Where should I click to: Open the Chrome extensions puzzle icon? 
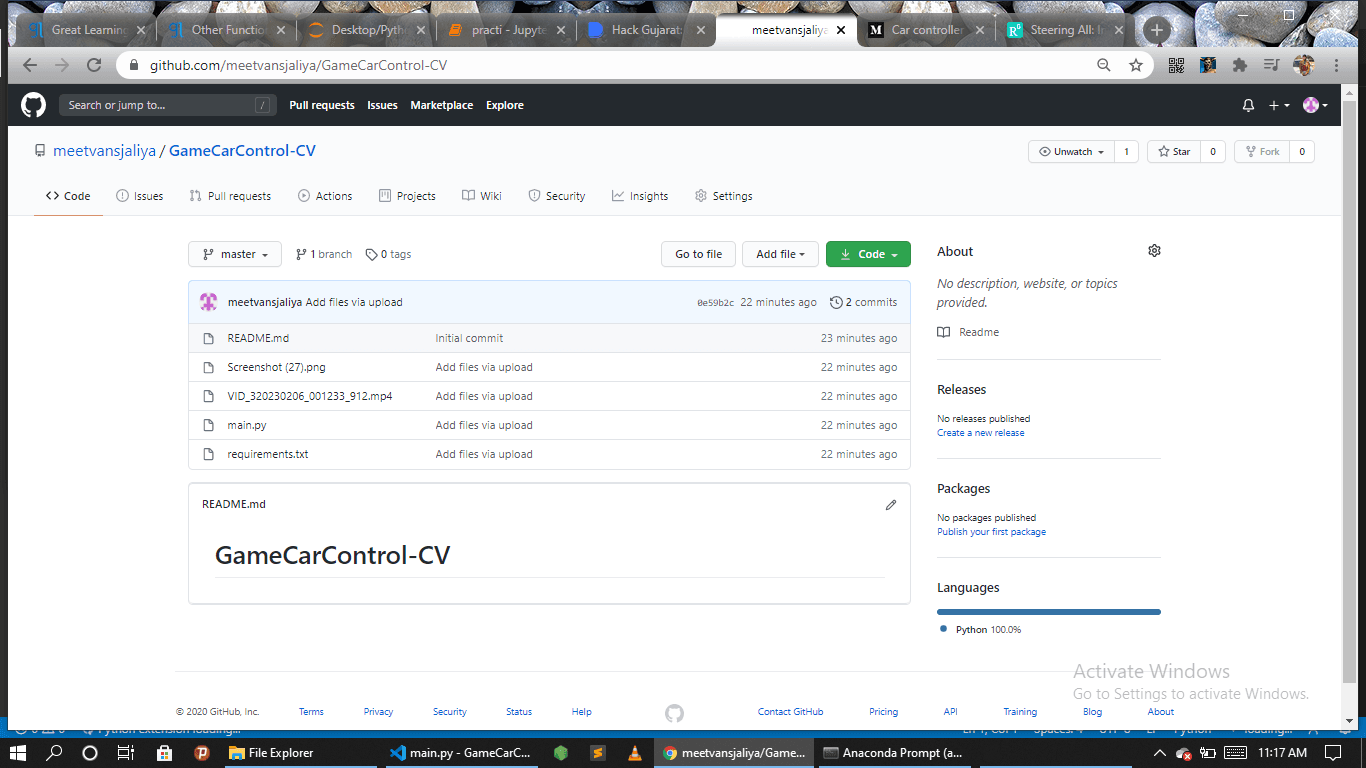tap(1240, 65)
